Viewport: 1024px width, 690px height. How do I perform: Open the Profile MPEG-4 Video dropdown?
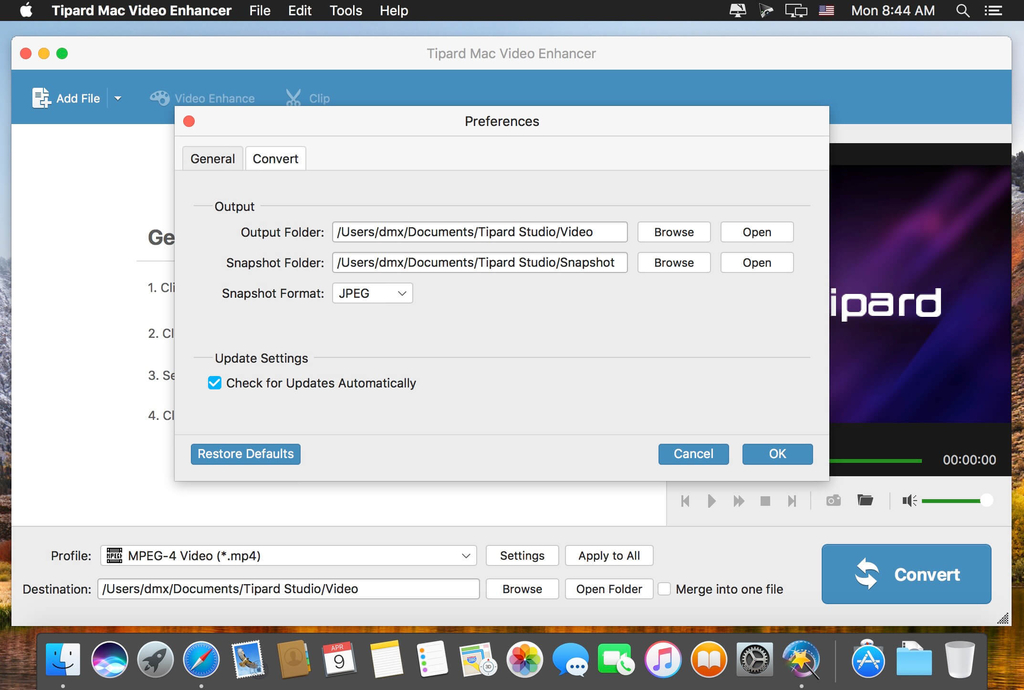click(288, 556)
